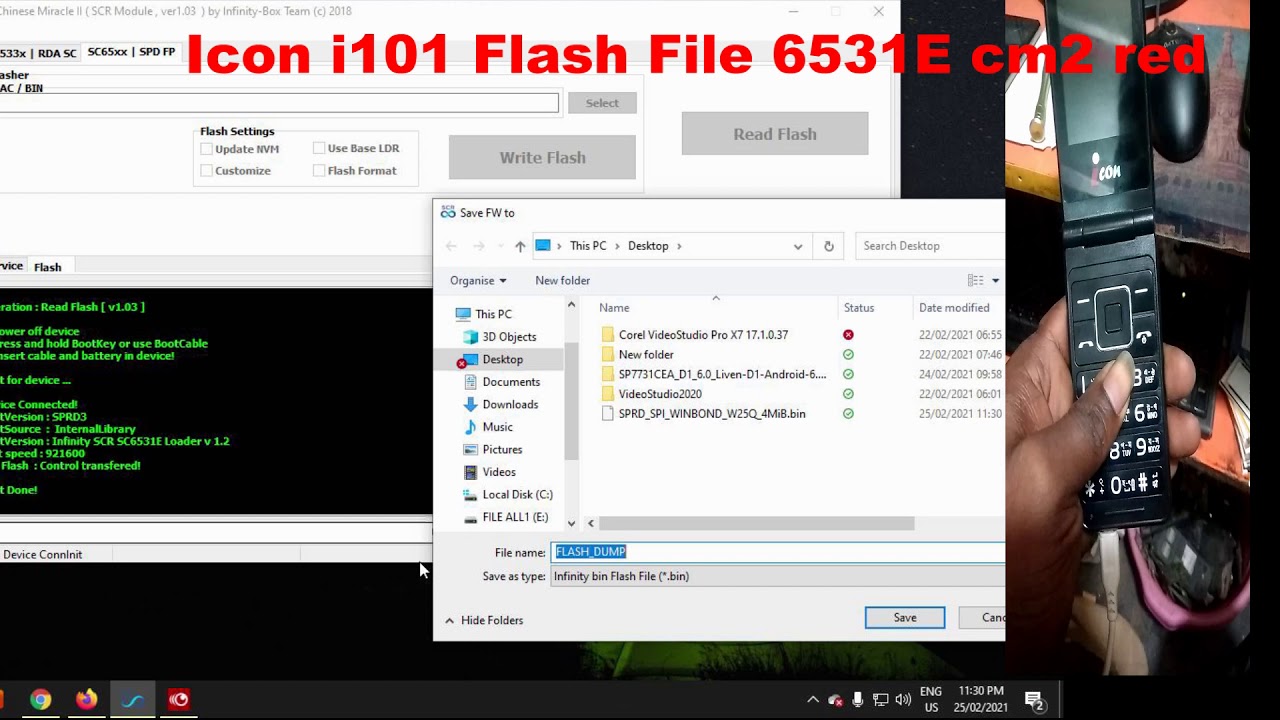Toggle Flash Format checkbox
This screenshot has height=720, width=1280.
click(x=319, y=171)
